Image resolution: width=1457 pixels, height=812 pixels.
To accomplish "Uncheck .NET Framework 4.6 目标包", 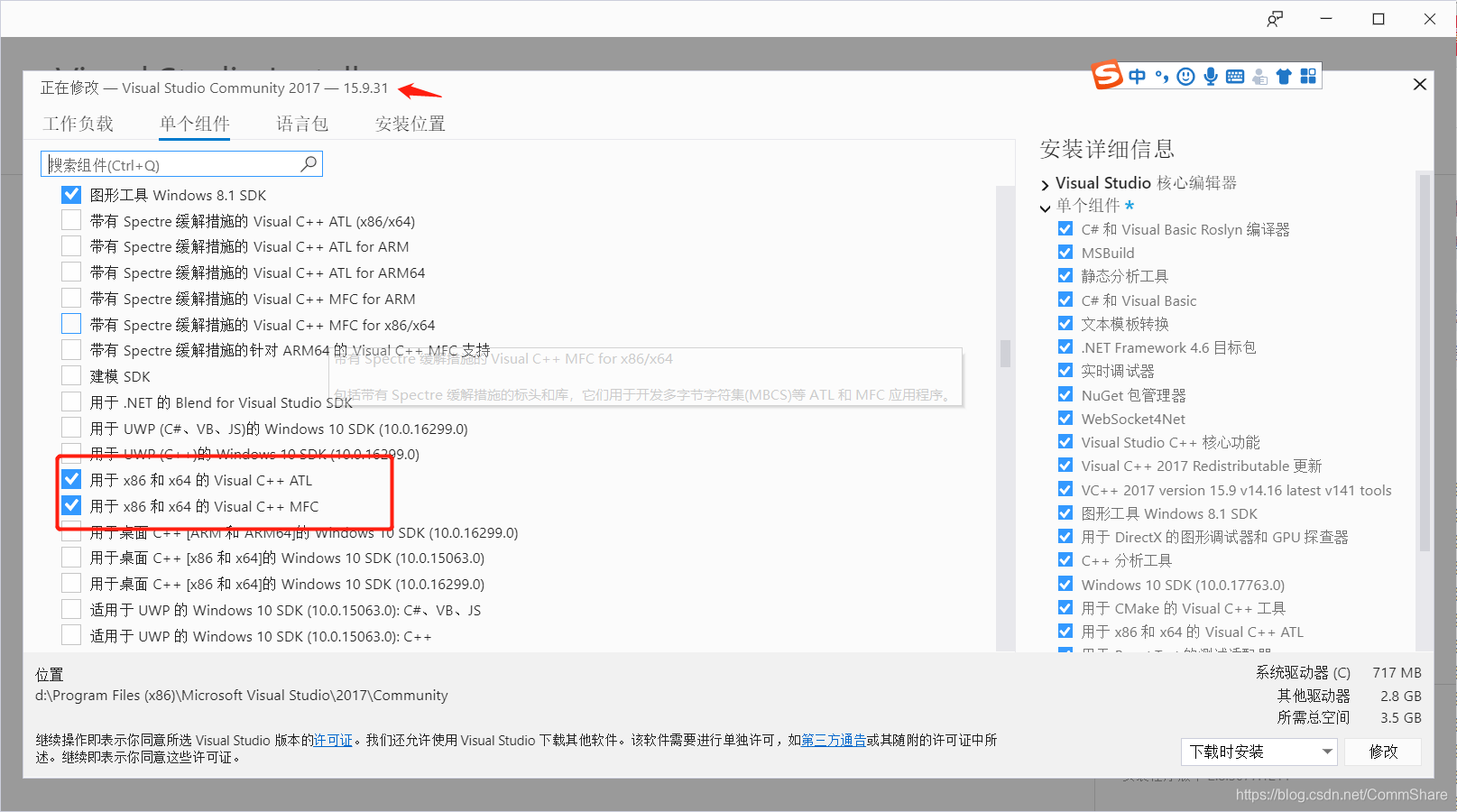I will click(x=1065, y=346).
